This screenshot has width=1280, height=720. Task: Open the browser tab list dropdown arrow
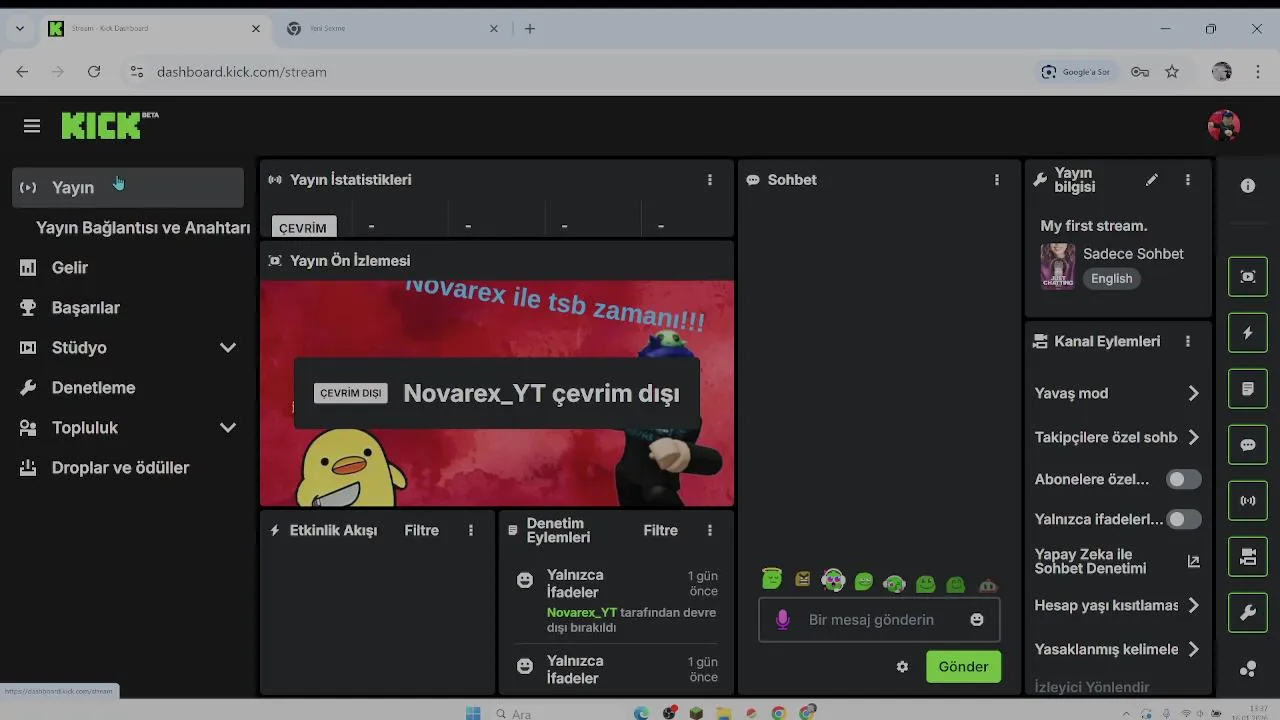click(x=19, y=29)
